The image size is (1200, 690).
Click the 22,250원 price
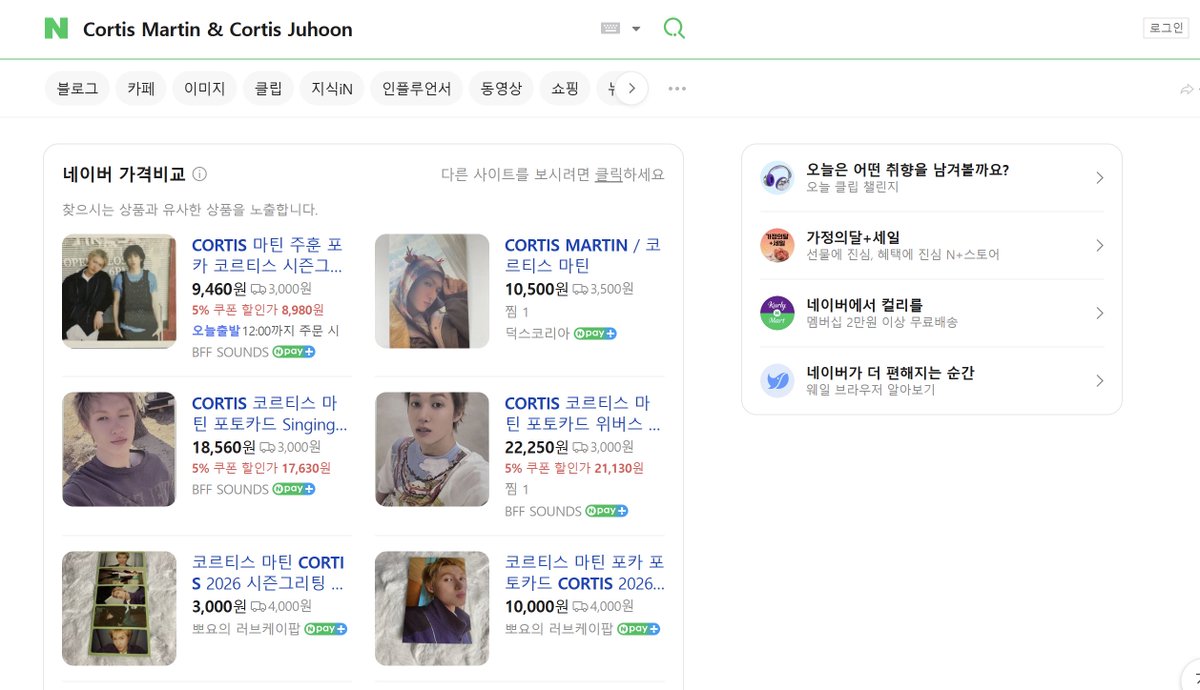coord(536,447)
